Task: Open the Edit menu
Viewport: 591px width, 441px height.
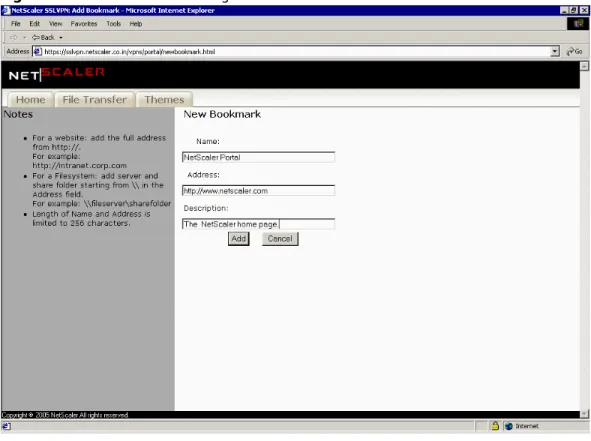Action: click(x=34, y=24)
